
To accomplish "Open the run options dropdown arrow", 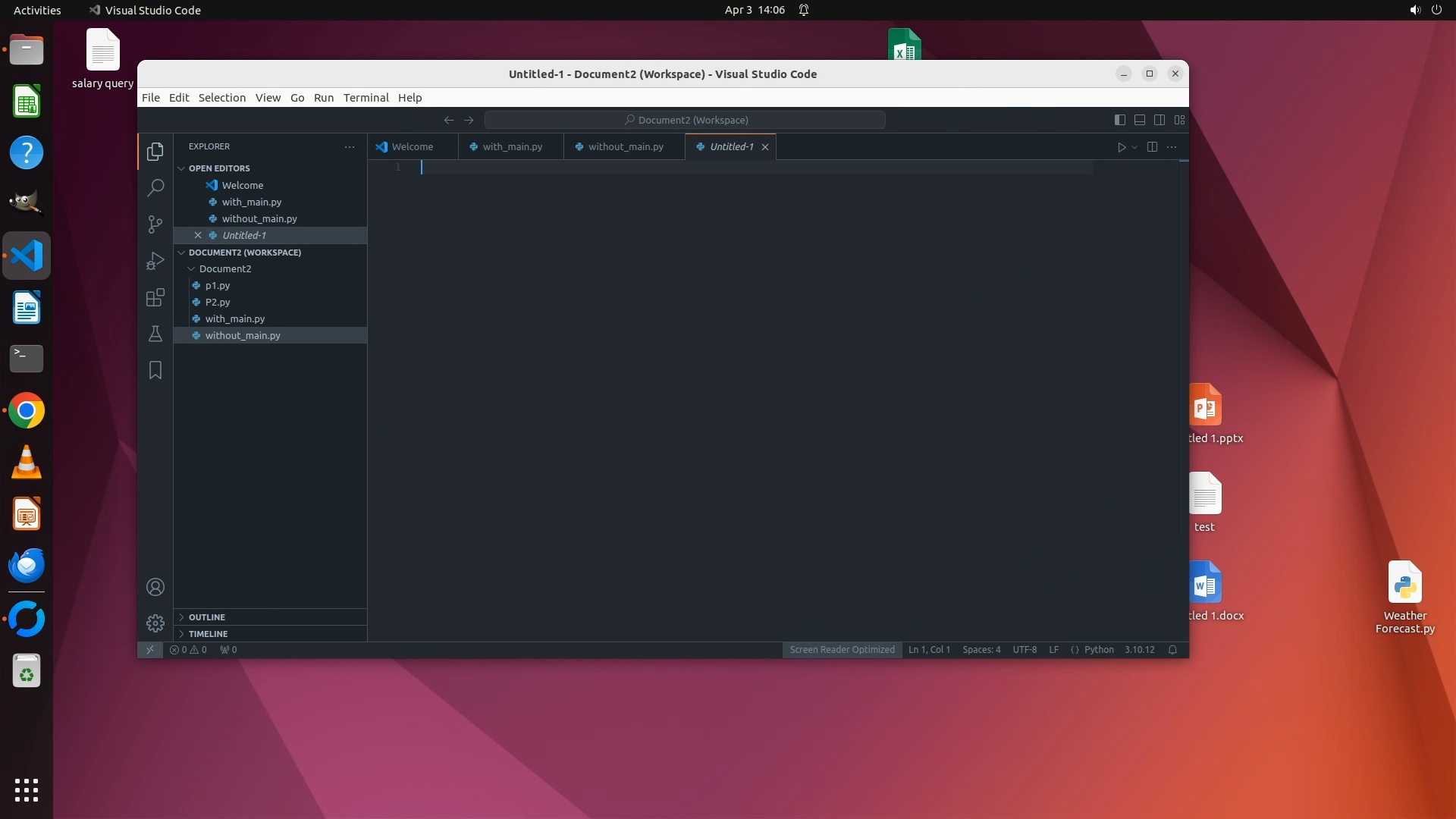I will pyautogui.click(x=1134, y=147).
